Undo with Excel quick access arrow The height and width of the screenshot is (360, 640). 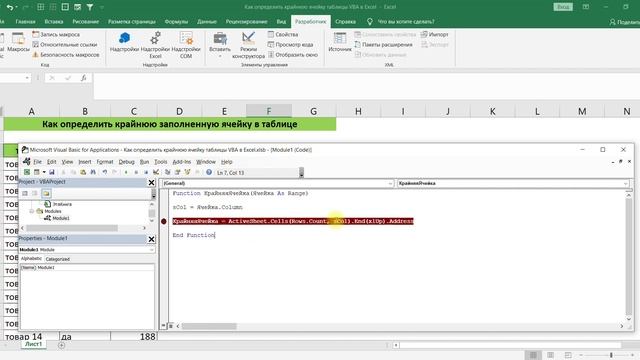click(x=10, y=7)
